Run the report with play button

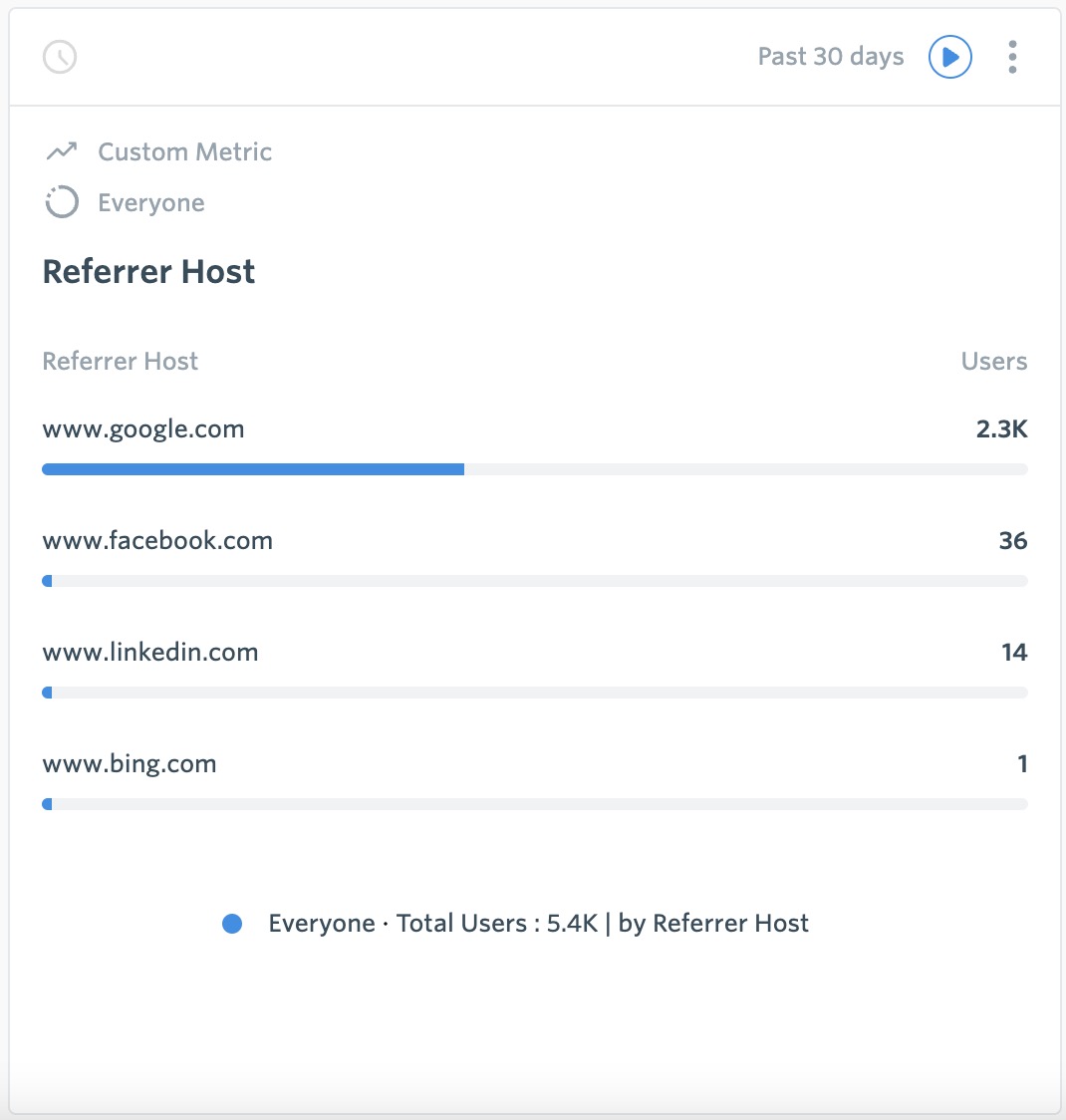(x=949, y=57)
